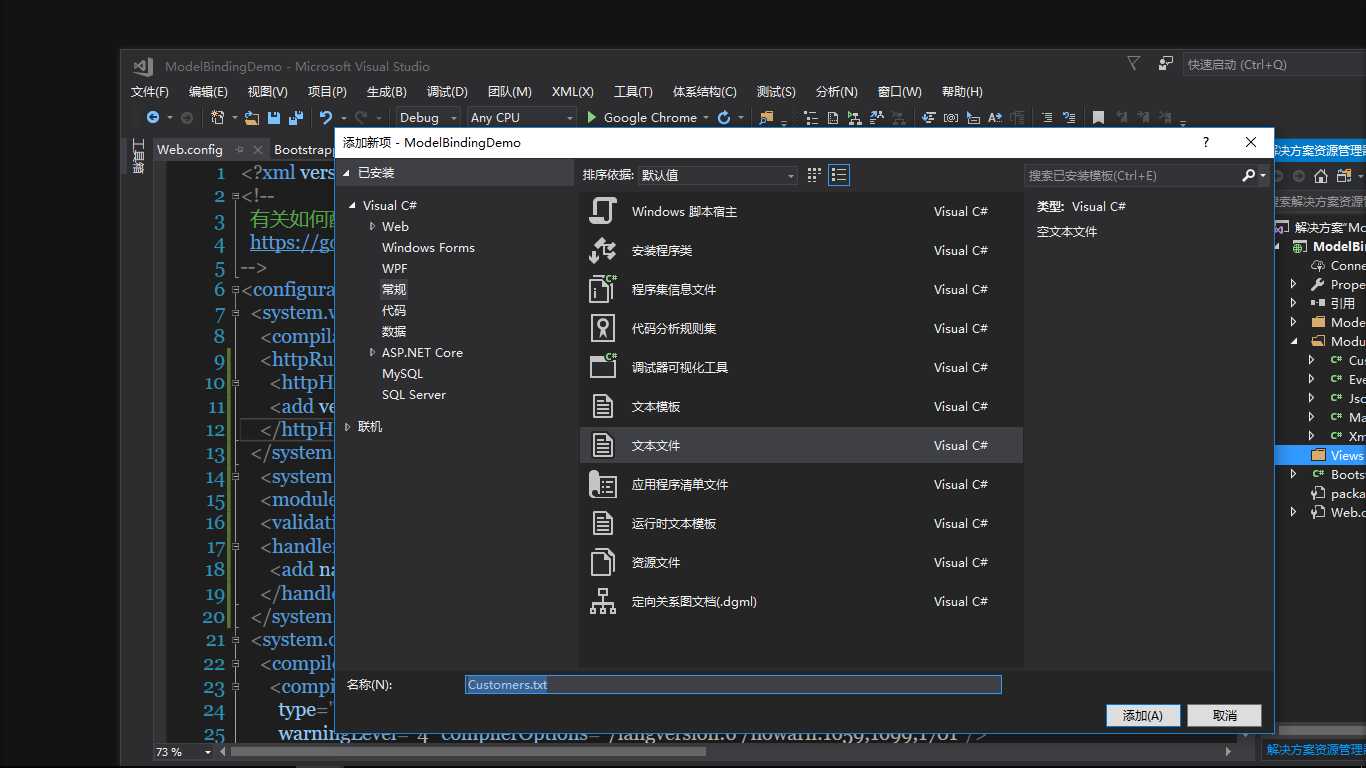Switch template view to medium icons list
The image size is (1366, 768).
point(839,175)
